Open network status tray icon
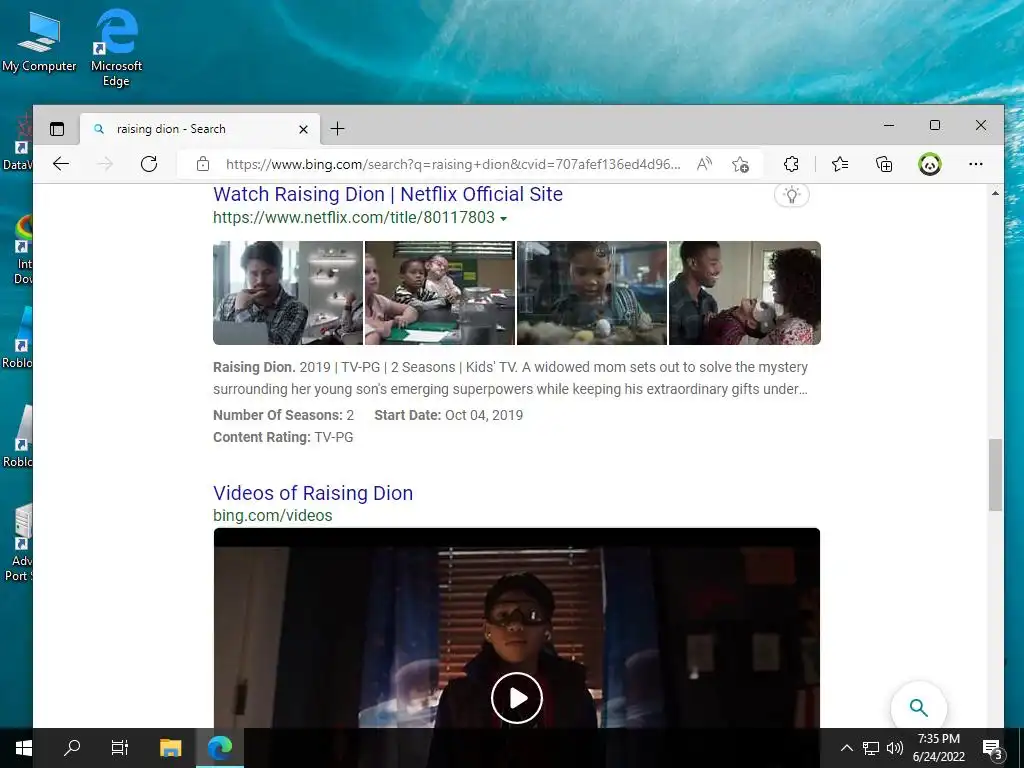The image size is (1024, 768). [871, 748]
